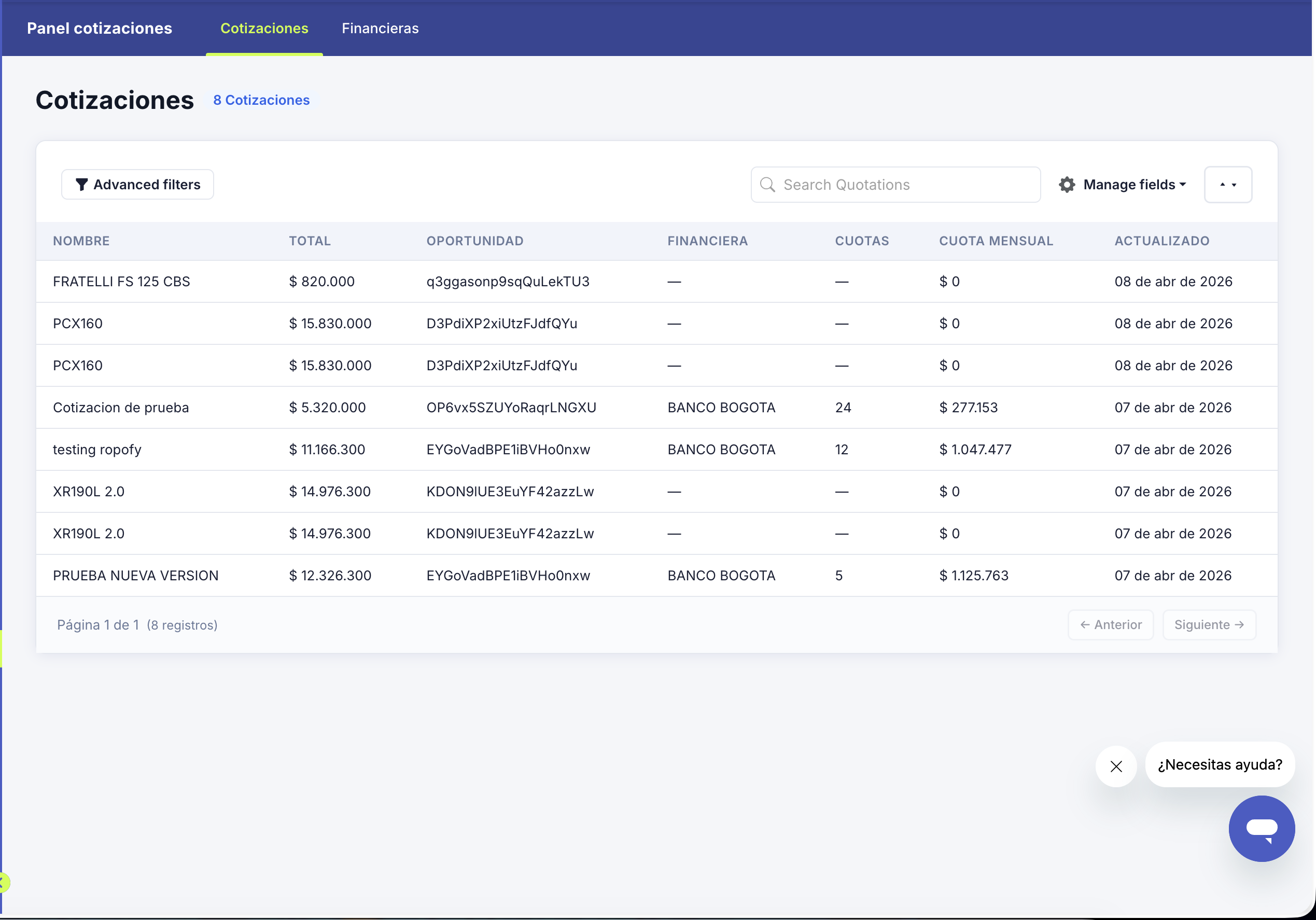Open the FRATELLI FS 125 CBS row

121,282
